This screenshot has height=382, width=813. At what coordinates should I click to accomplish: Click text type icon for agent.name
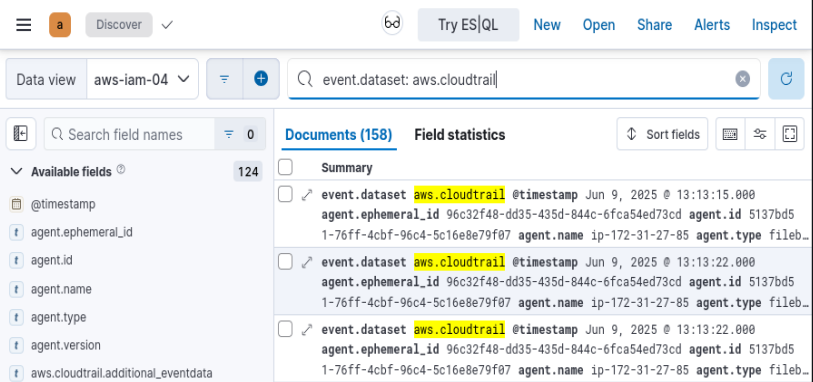pos(17,289)
